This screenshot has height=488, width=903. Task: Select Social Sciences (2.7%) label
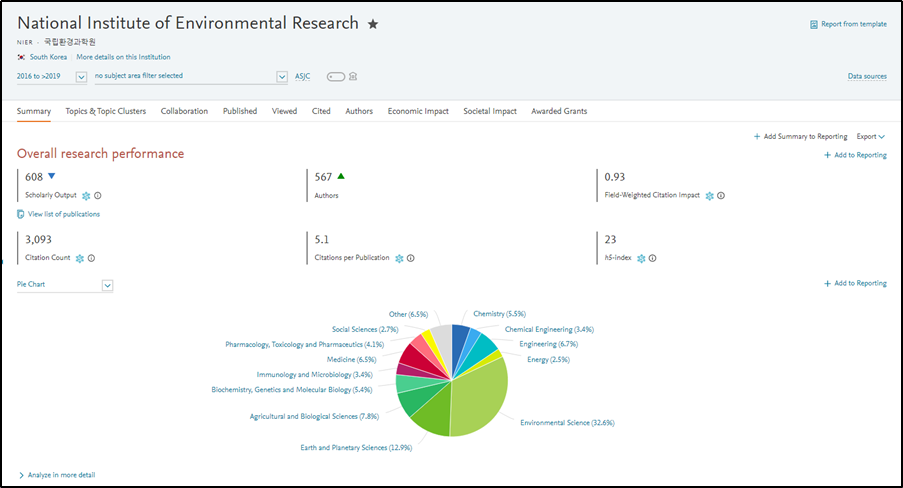pyautogui.click(x=365, y=330)
